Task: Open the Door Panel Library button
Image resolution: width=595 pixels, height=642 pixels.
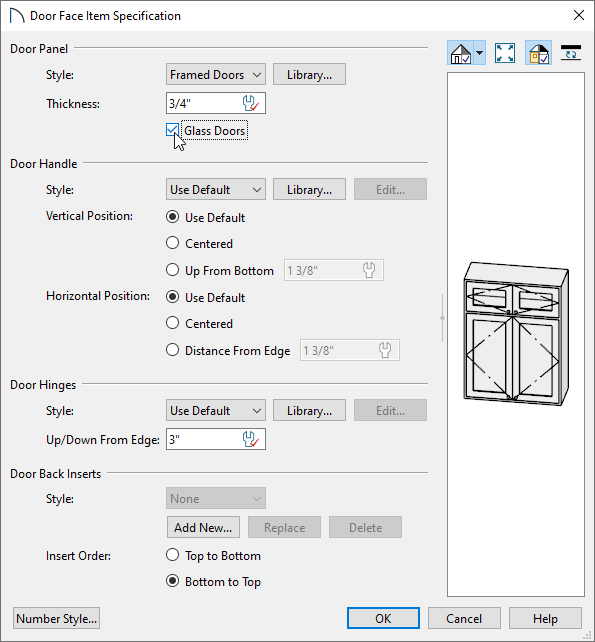Action: coord(309,75)
